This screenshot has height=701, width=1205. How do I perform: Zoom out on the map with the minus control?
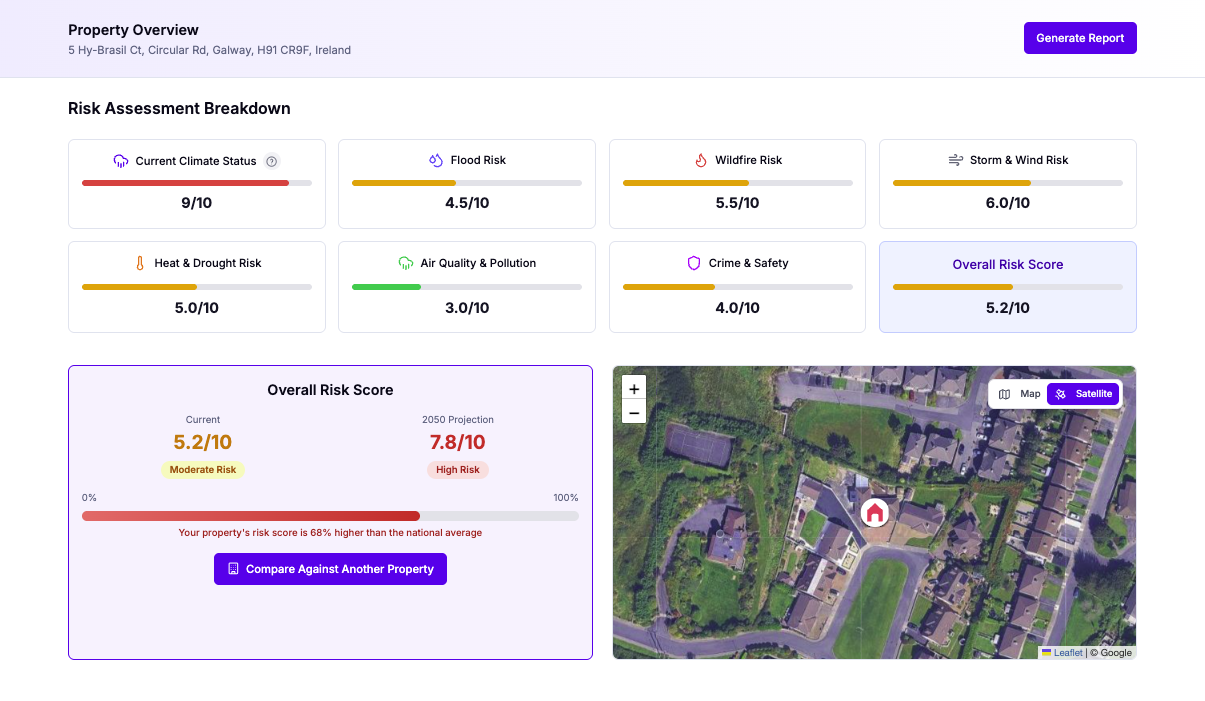point(634,411)
